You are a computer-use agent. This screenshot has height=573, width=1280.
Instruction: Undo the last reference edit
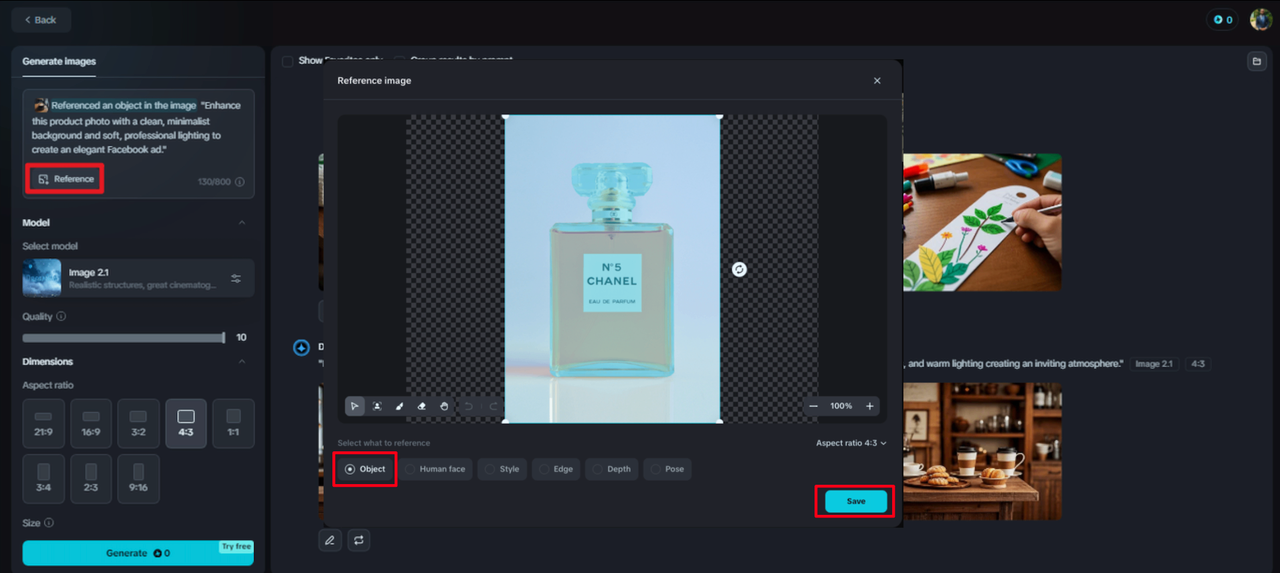point(468,406)
